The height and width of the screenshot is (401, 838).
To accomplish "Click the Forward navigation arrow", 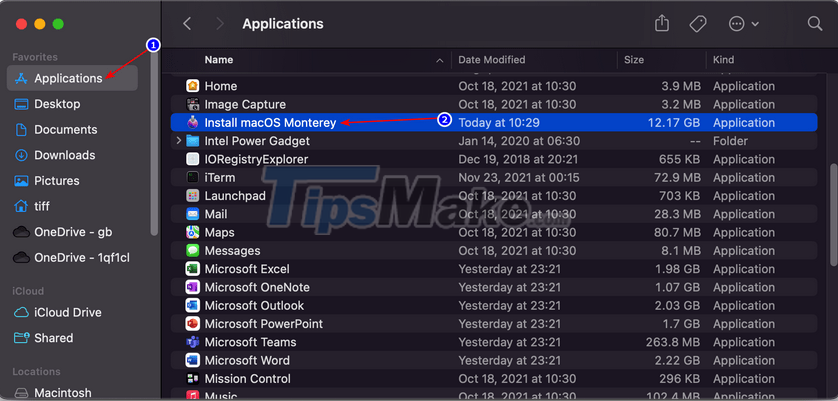I will click(x=219, y=24).
